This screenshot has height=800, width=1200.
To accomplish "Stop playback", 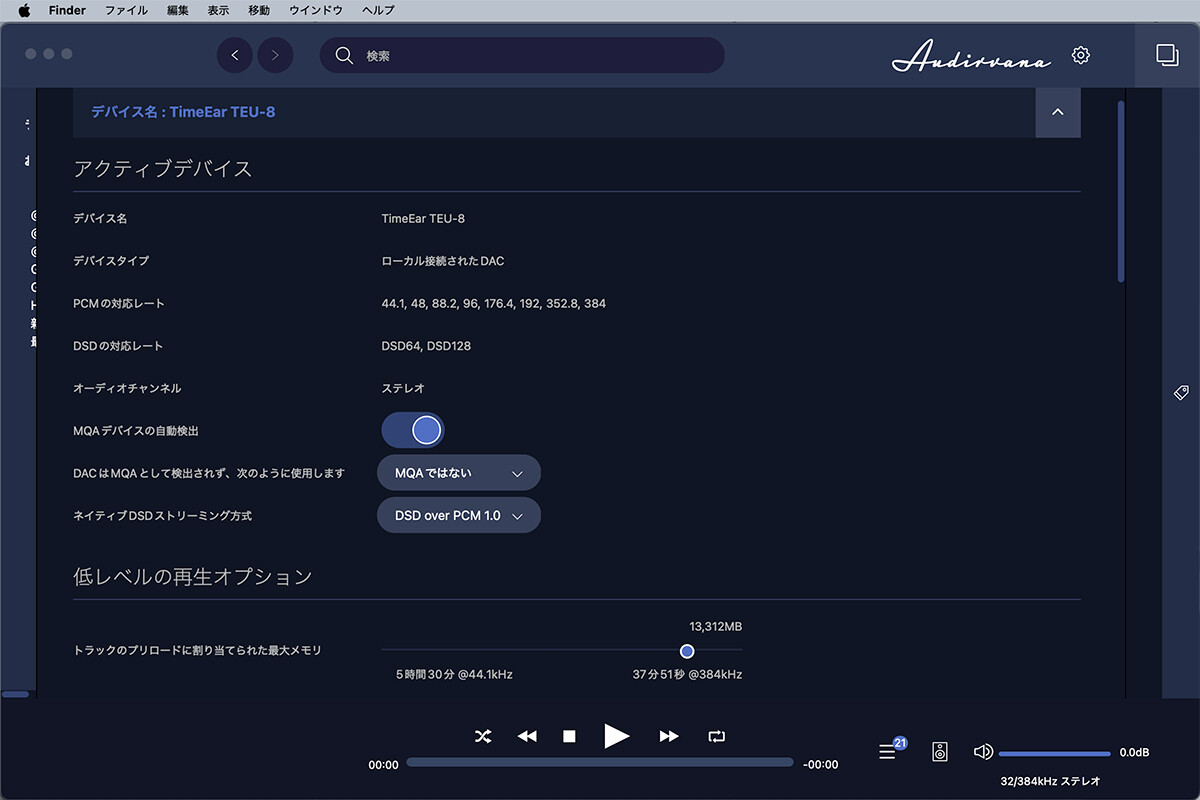I will click(569, 736).
